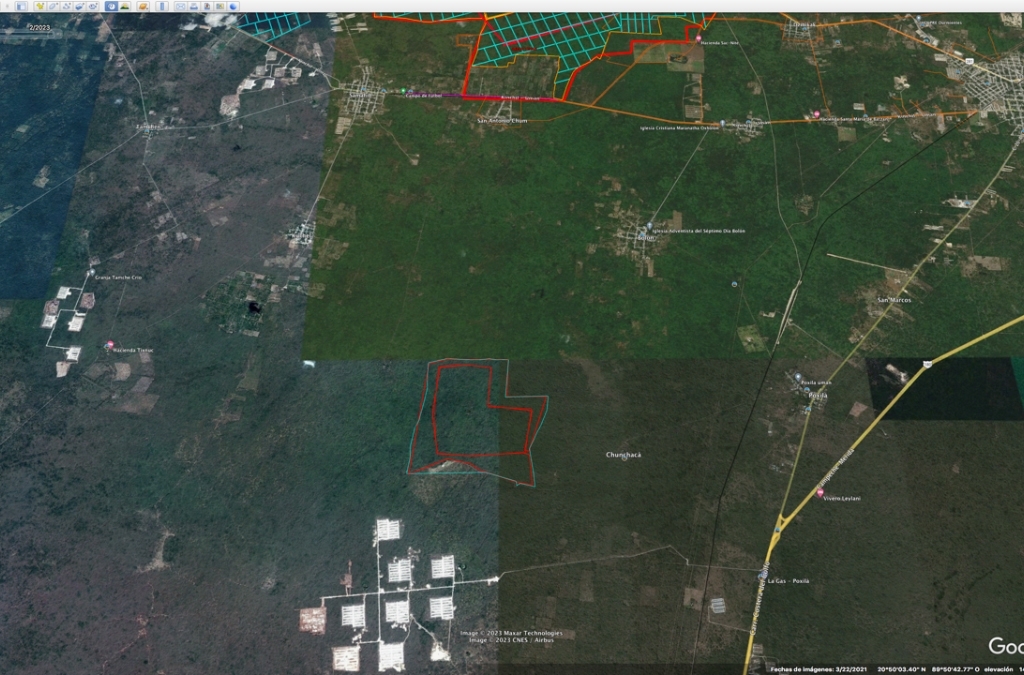Choose the Add Path tool
The width and height of the screenshot is (1024, 675).
click(x=67, y=6)
